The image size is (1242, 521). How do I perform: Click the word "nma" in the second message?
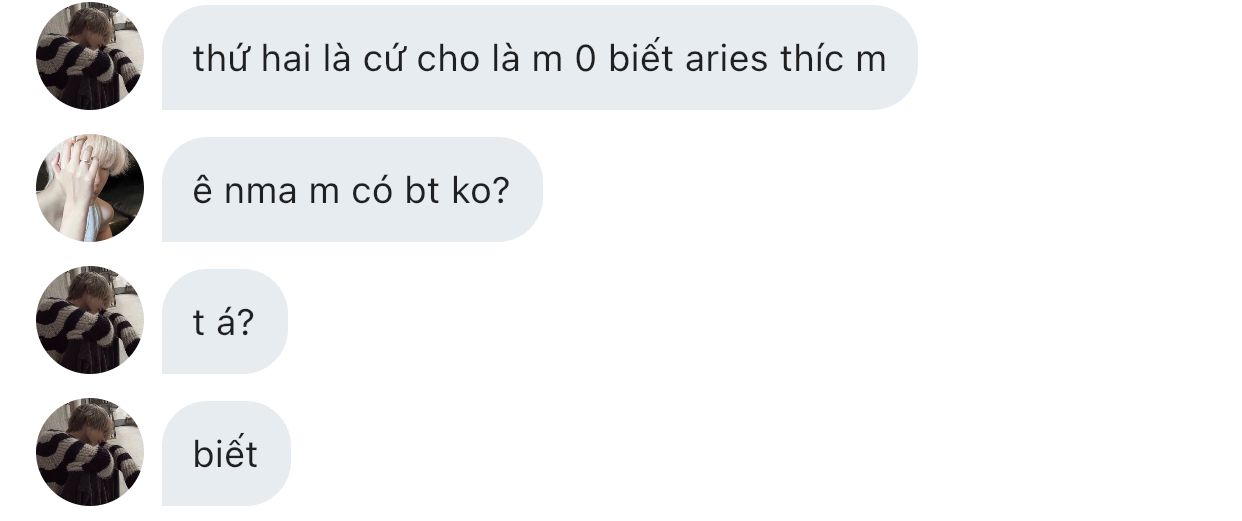[261, 191]
